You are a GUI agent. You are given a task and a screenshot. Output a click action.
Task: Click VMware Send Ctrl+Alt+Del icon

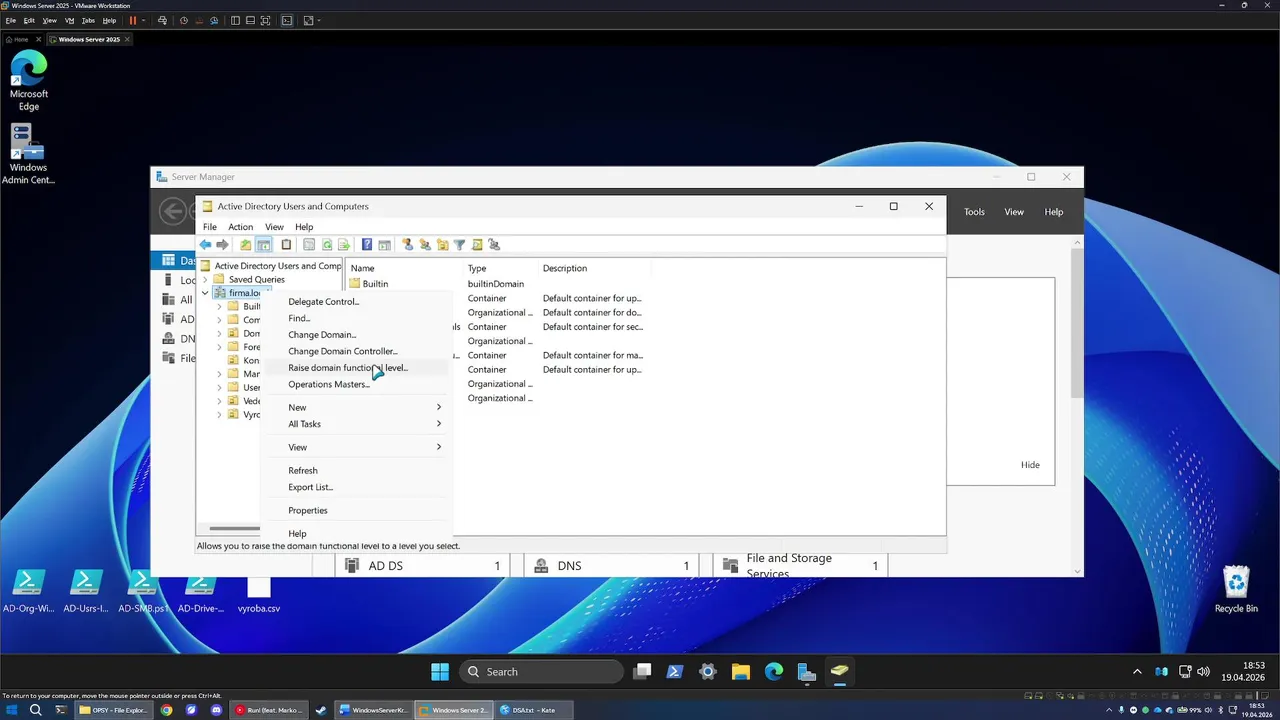point(163,20)
